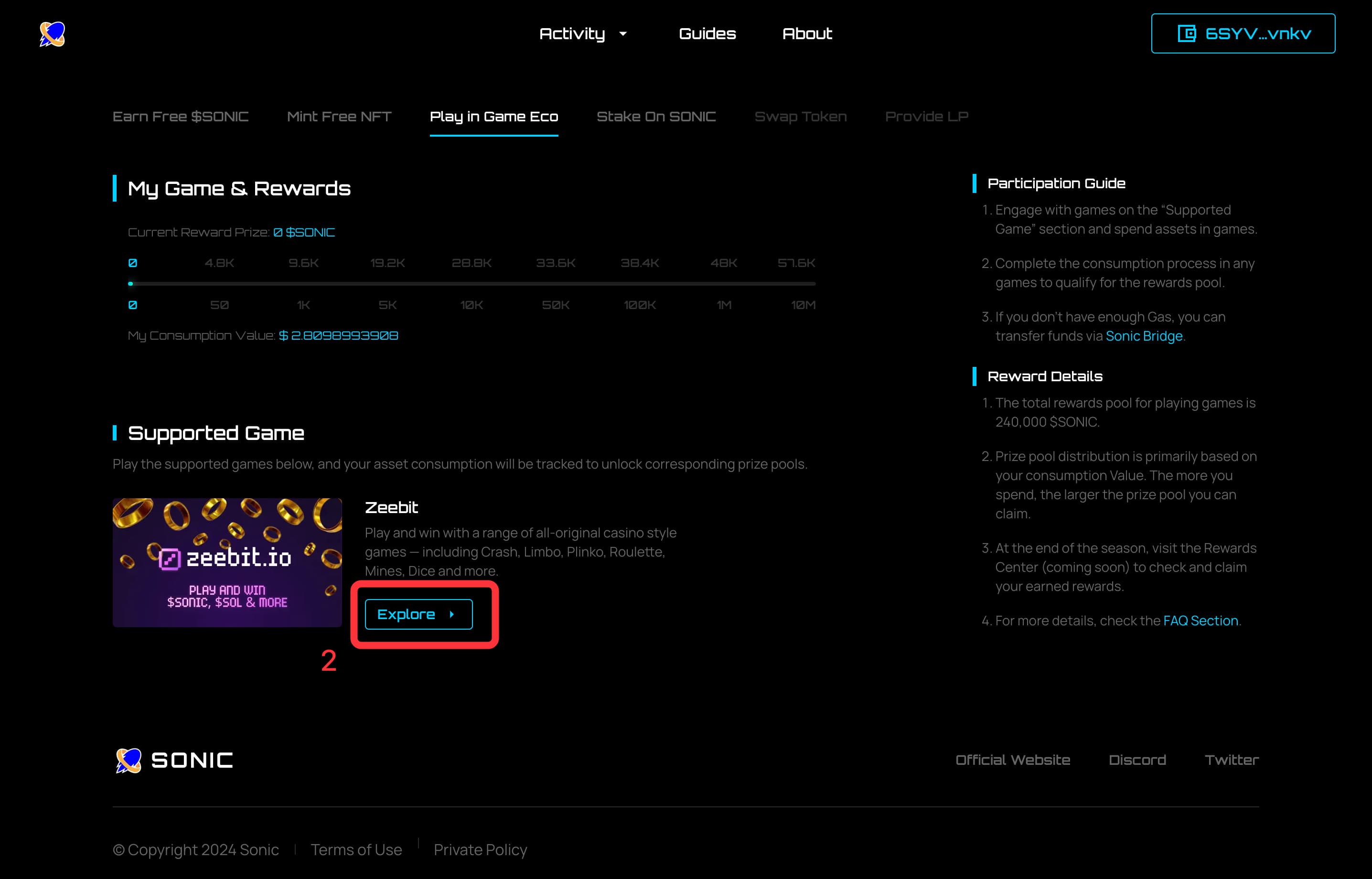The height and width of the screenshot is (879, 1372).
Task: Open the zeebit.io game thumbnail
Action: (x=227, y=563)
